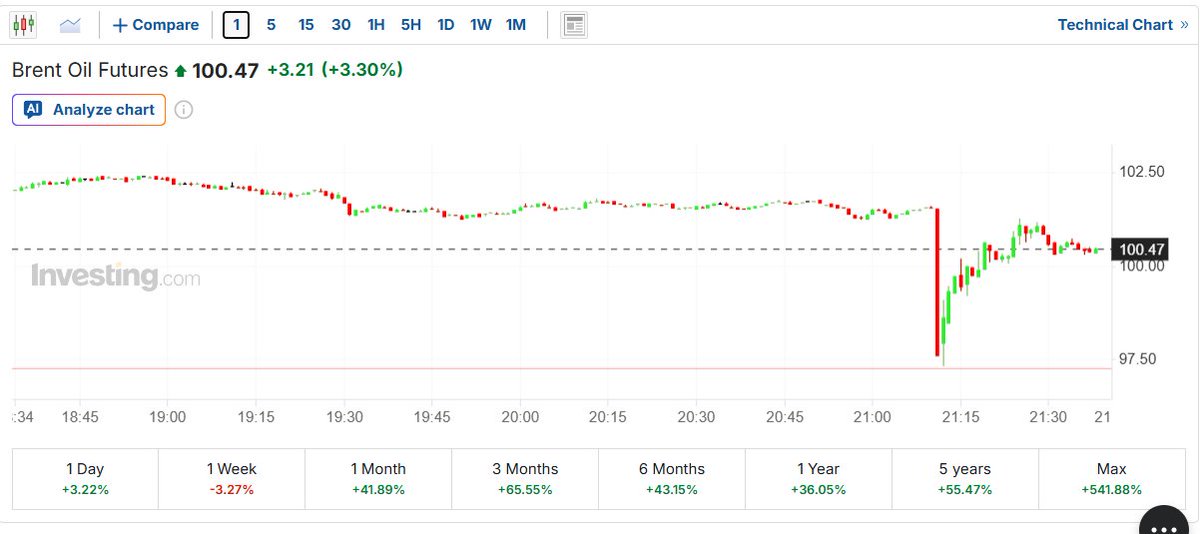Choose the Max performance range
Viewport: 1200px width, 534px height.
1111,479
